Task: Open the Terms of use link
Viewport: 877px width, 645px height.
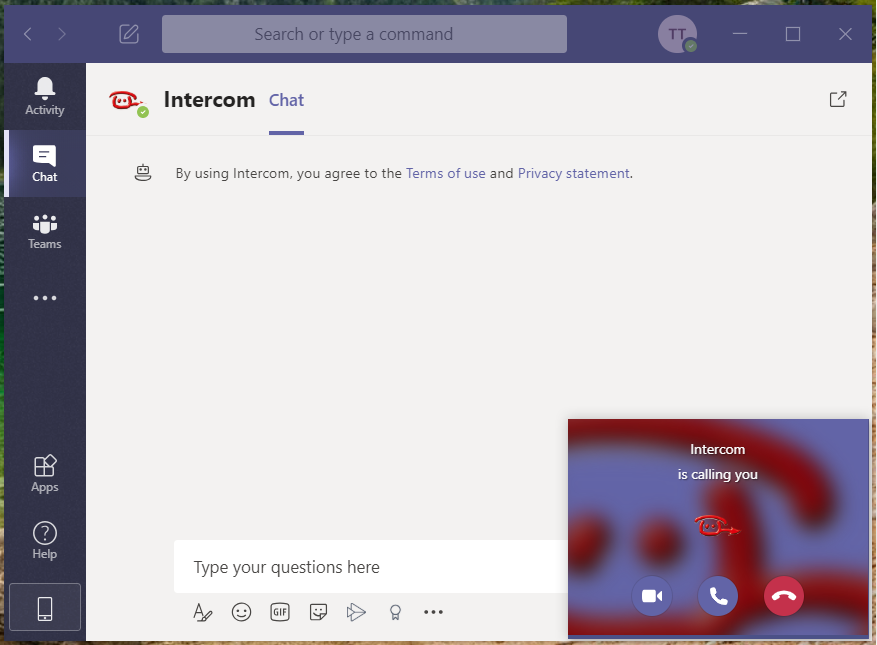Action: coord(445,173)
